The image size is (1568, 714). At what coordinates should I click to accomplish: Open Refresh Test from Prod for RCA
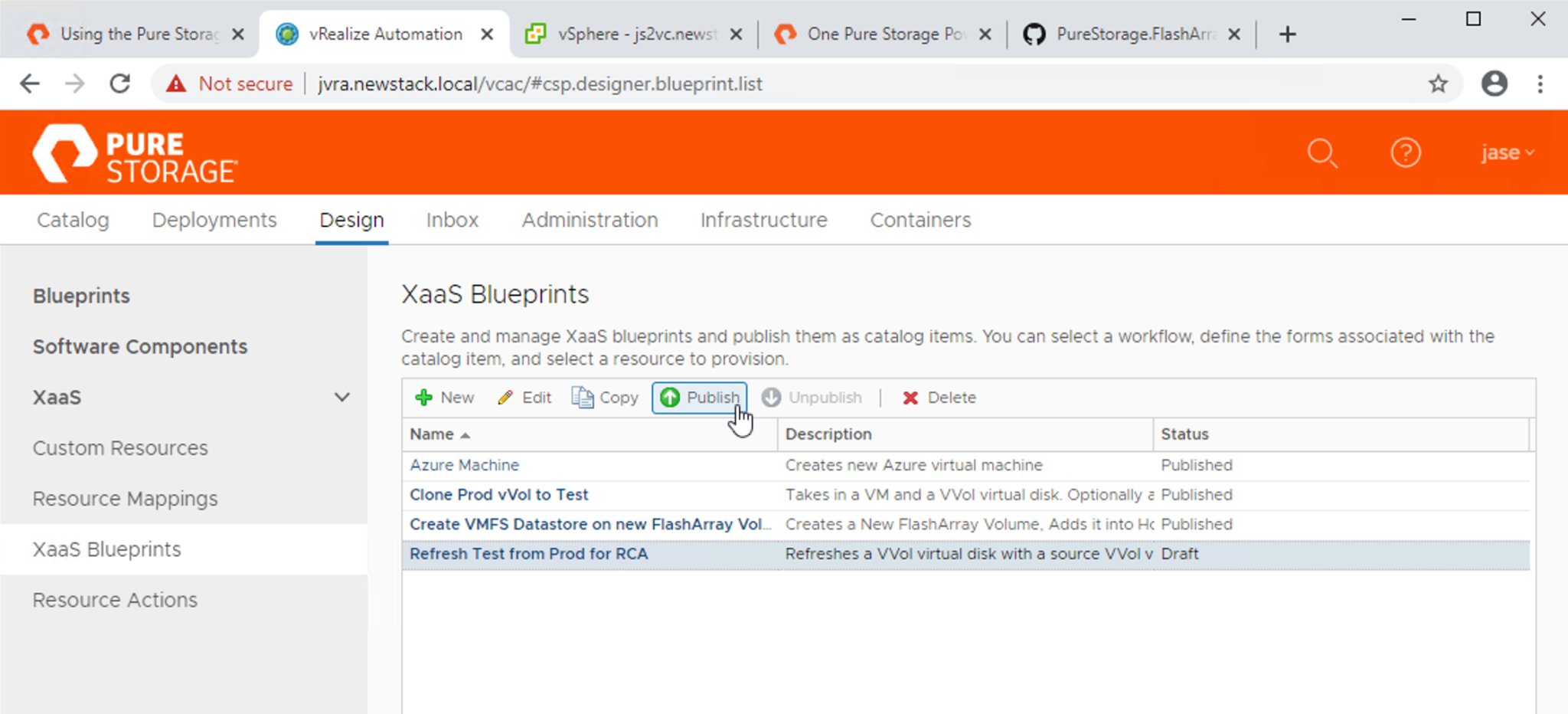pos(528,554)
